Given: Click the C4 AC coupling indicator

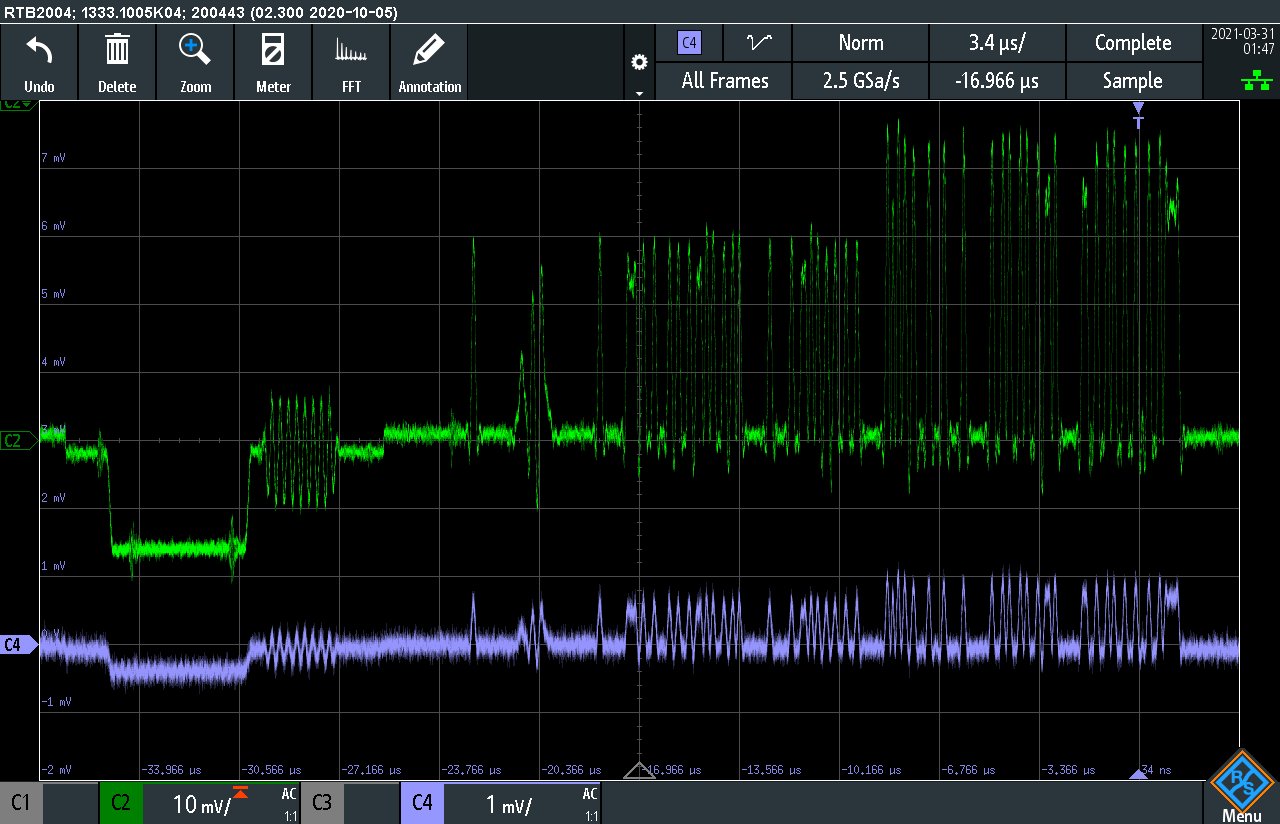Looking at the screenshot, I should 590,794.
